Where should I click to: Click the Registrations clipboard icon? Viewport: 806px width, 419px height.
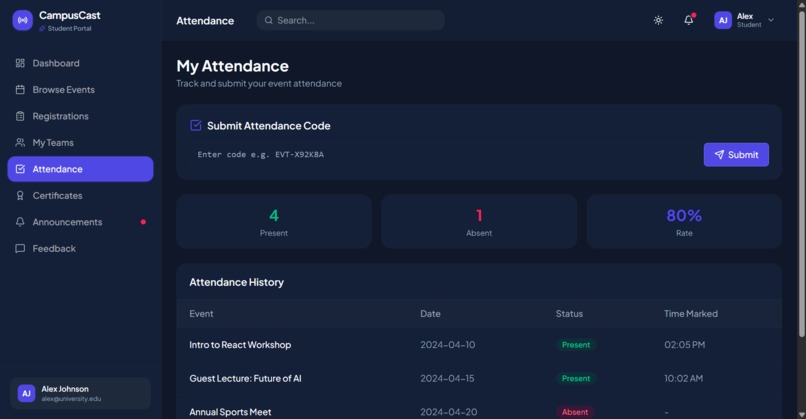coord(20,116)
